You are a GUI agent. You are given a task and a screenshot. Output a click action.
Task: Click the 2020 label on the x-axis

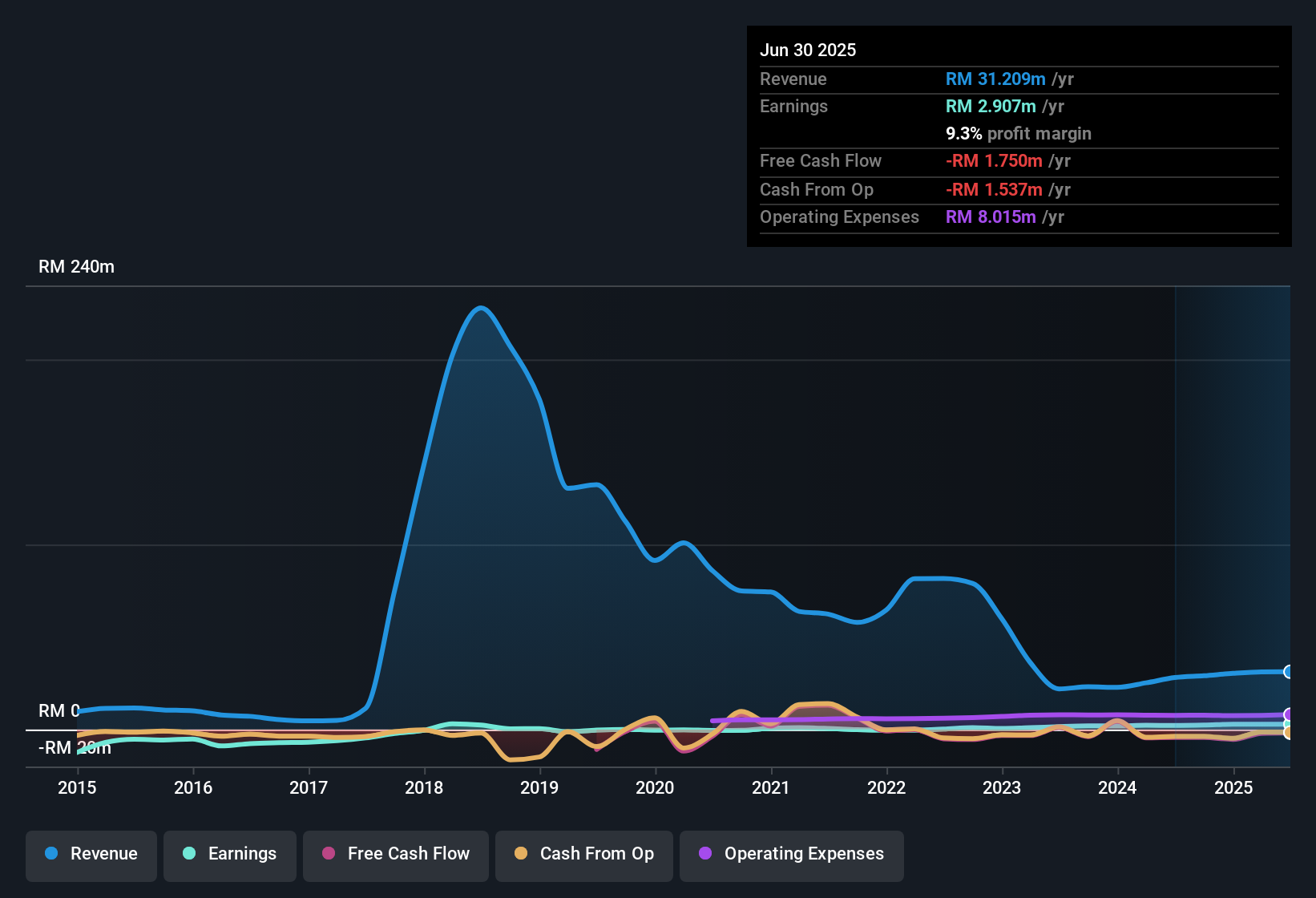click(x=656, y=788)
